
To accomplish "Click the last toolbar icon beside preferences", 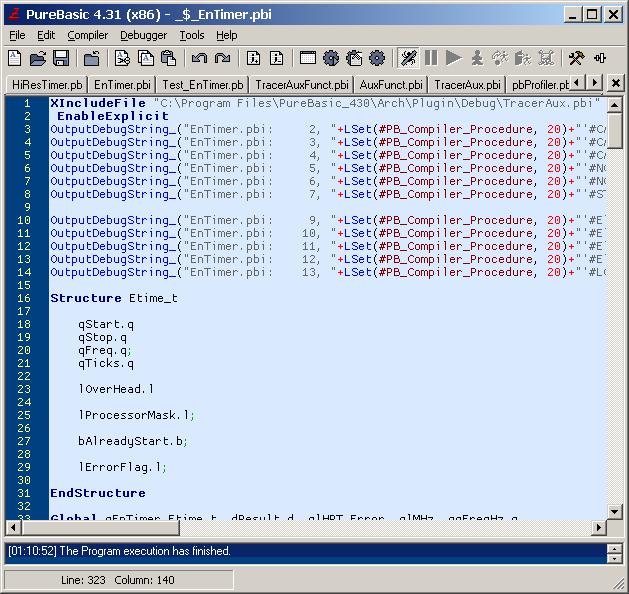I will [600, 58].
